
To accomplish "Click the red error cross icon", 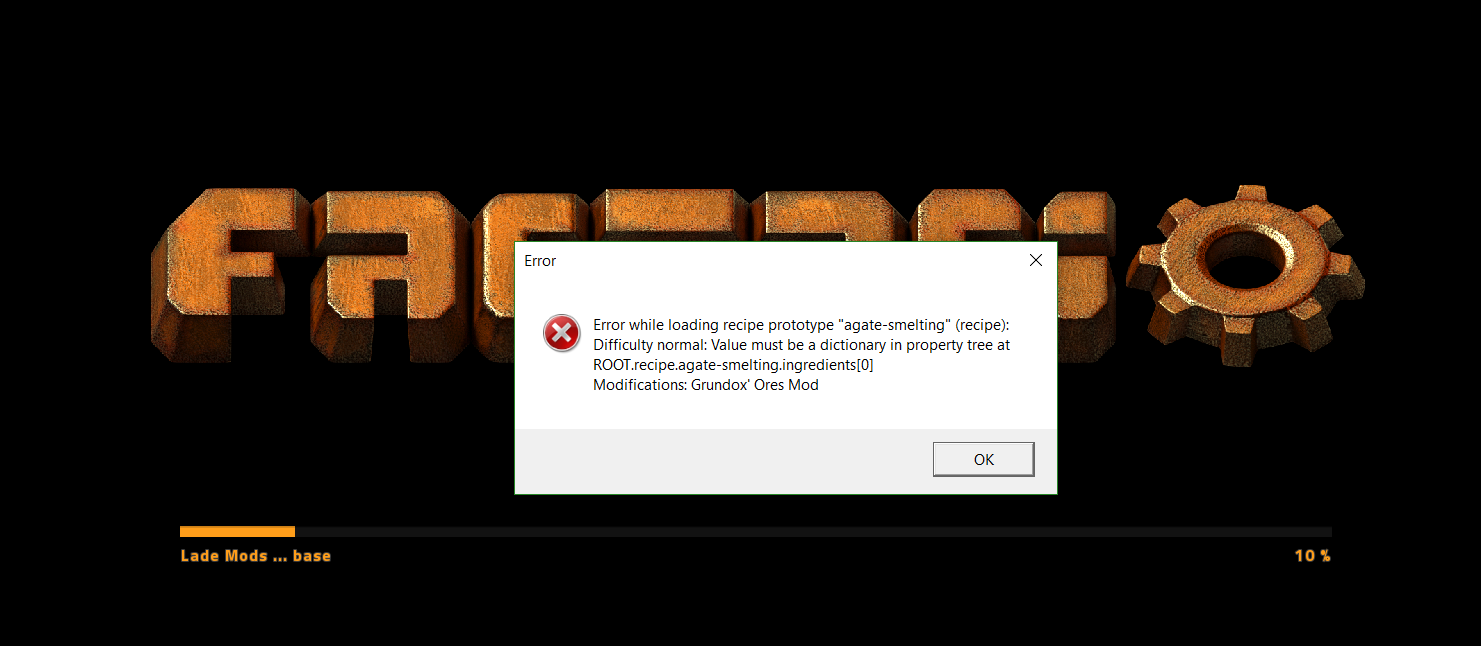I will [562, 333].
